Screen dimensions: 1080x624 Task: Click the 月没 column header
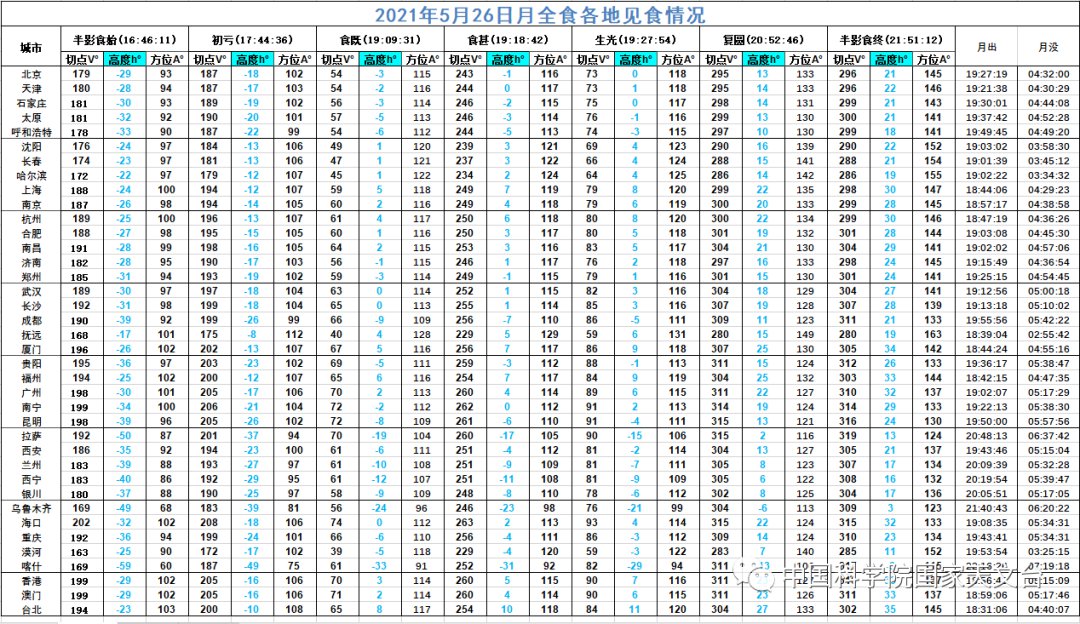pyautogui.click(x=1048, y=47)
